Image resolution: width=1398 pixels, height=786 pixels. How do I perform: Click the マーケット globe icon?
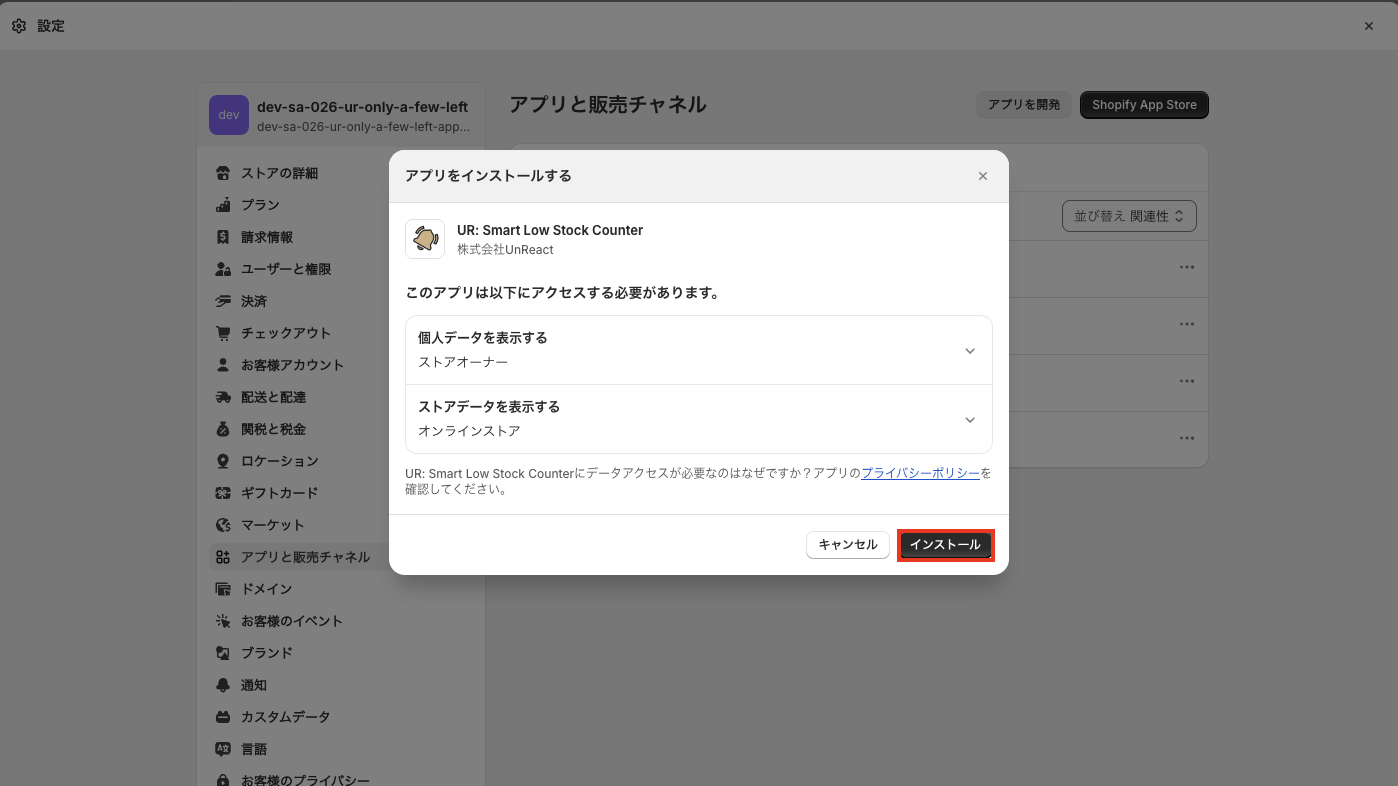[x=223, y=525]
